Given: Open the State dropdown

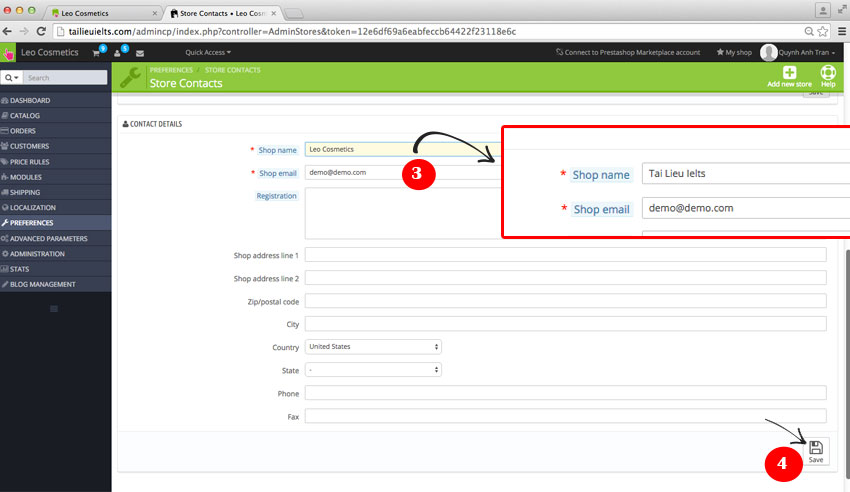Looking at the screenshot, I should pyautogui.click(x=373, y=370).
